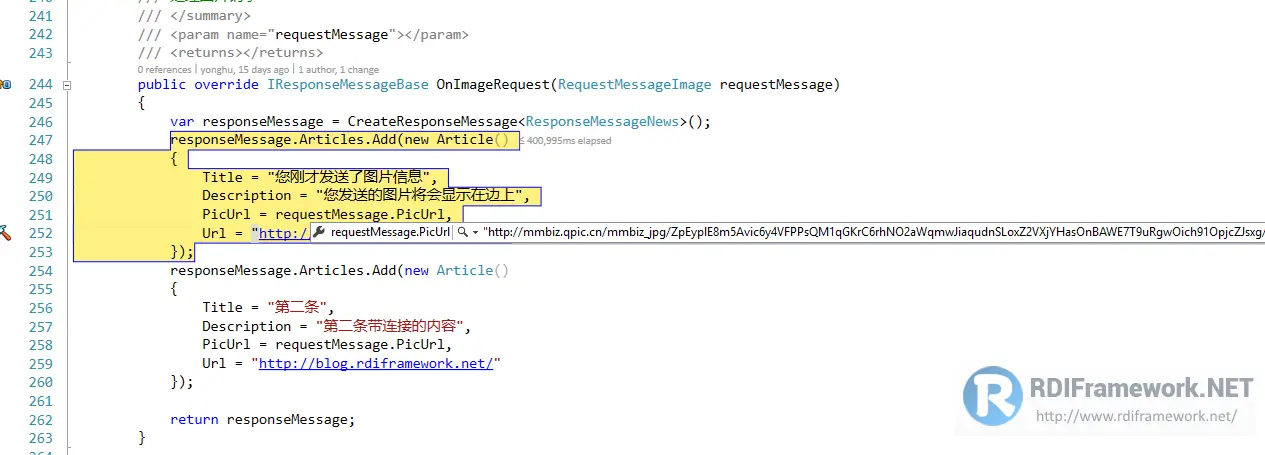Click line number 254 in the margin
Image resolution: width=1265 pixels, height=455 pixels.
[40, 270]
